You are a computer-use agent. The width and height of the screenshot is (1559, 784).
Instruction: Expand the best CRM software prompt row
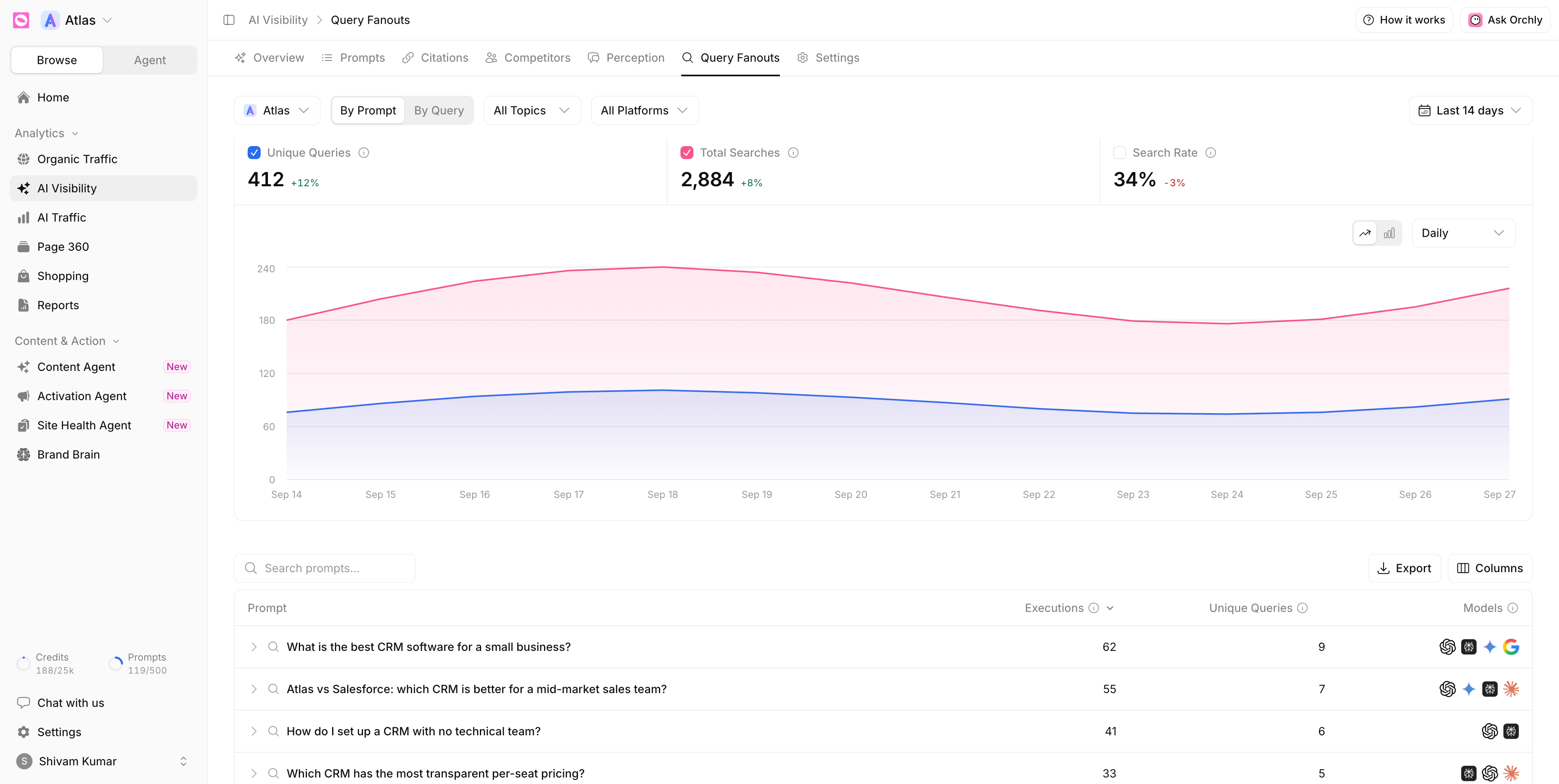coord(254,647)
